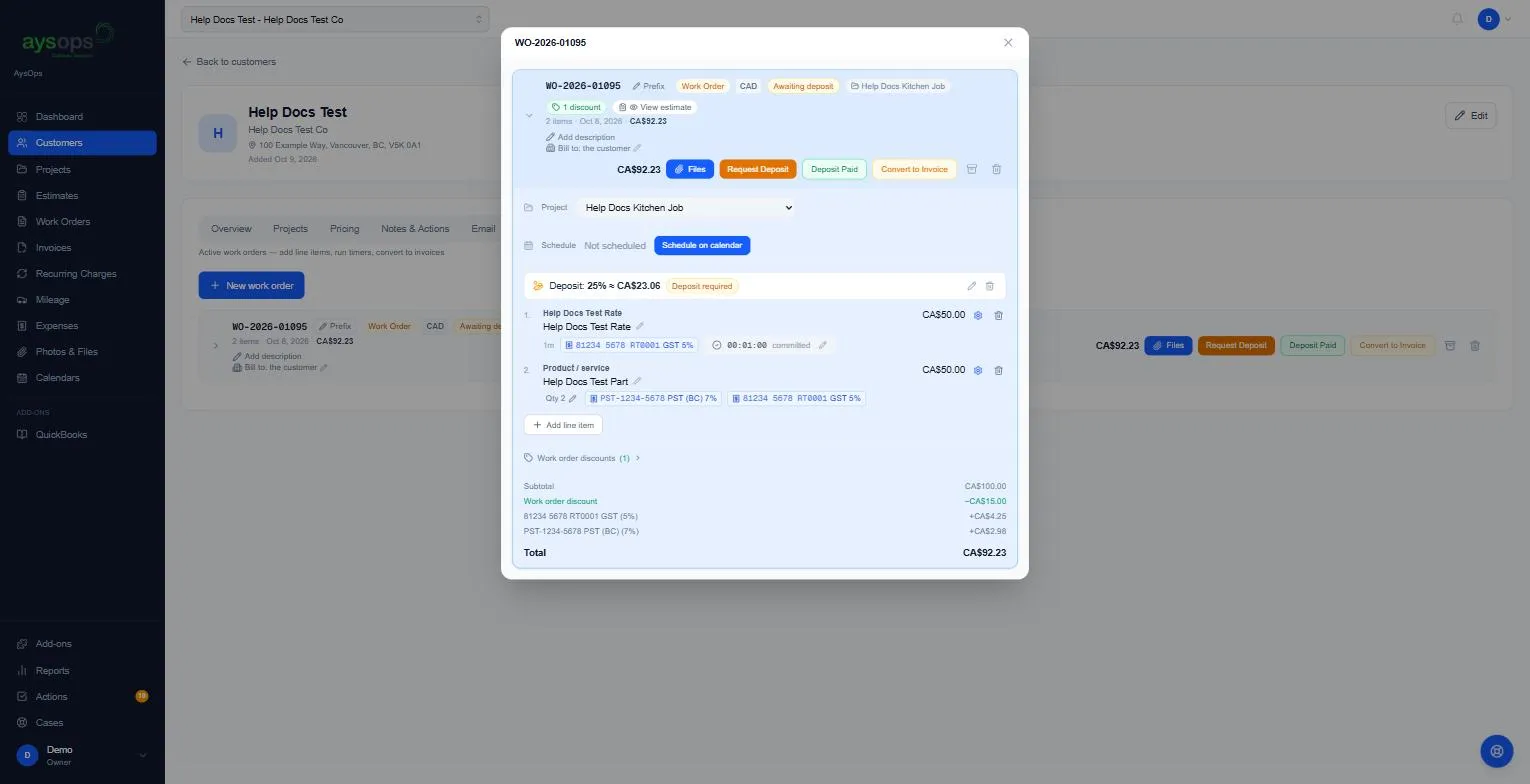Edit the deposit with the pencil icon
The image size is (1530, 784).
point(971,286)
